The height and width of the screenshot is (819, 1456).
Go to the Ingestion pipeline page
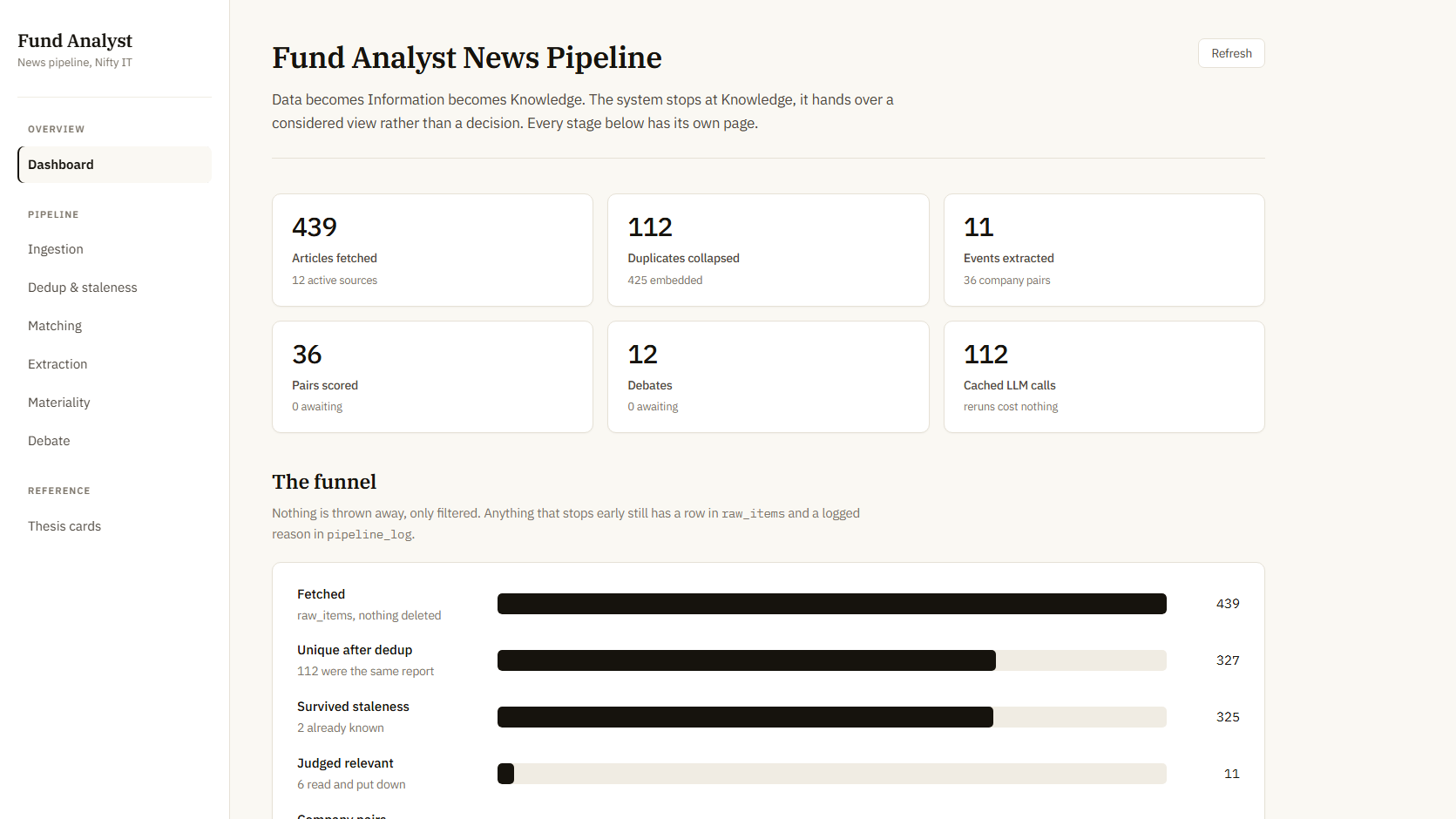point(114,249)
